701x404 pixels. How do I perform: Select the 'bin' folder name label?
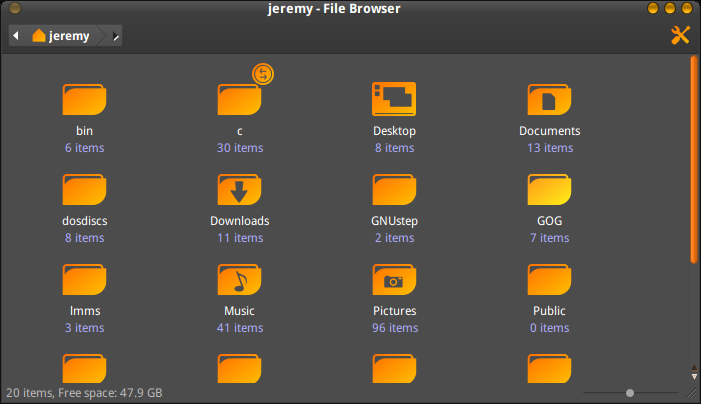tap(84, 131)
